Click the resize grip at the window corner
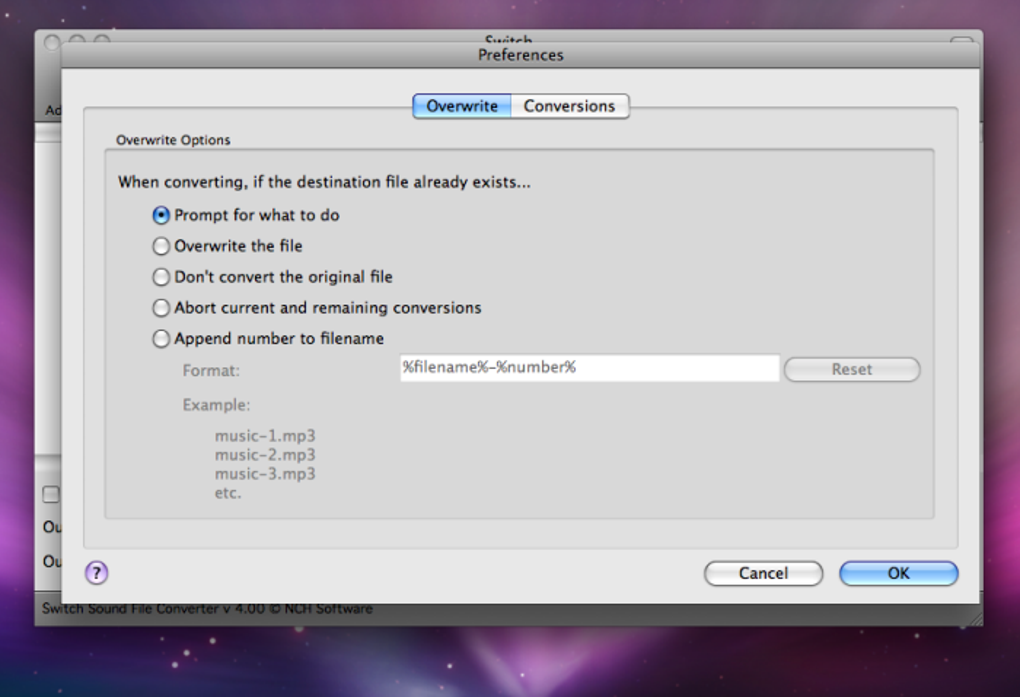The height and width of the screenshot is (697, 1020). (x=975, y=619)
